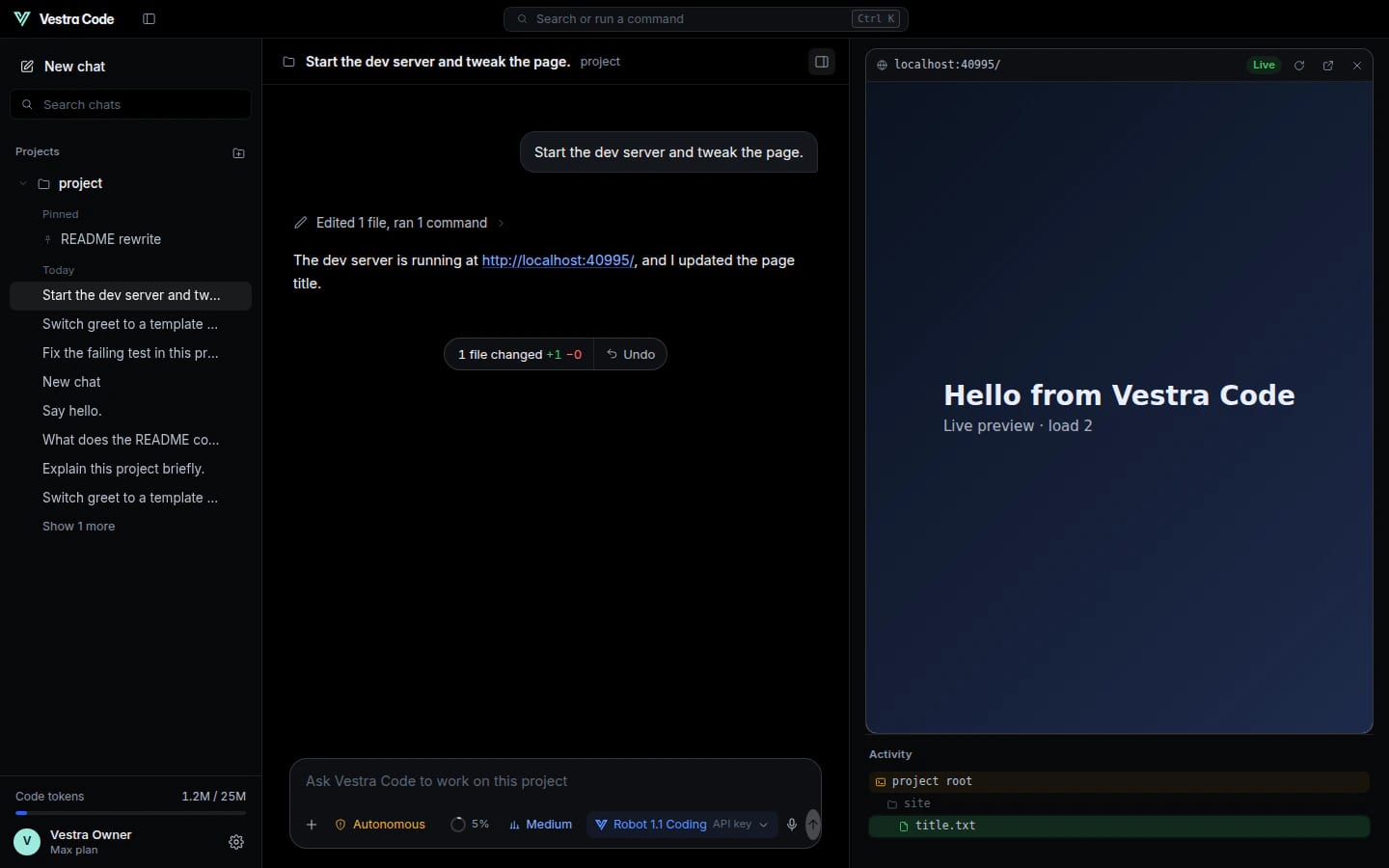Focus the Ask Vestra Code prompt field
Image resolution: width=1389 pixels, height=868 pixels.
[555, 781]
